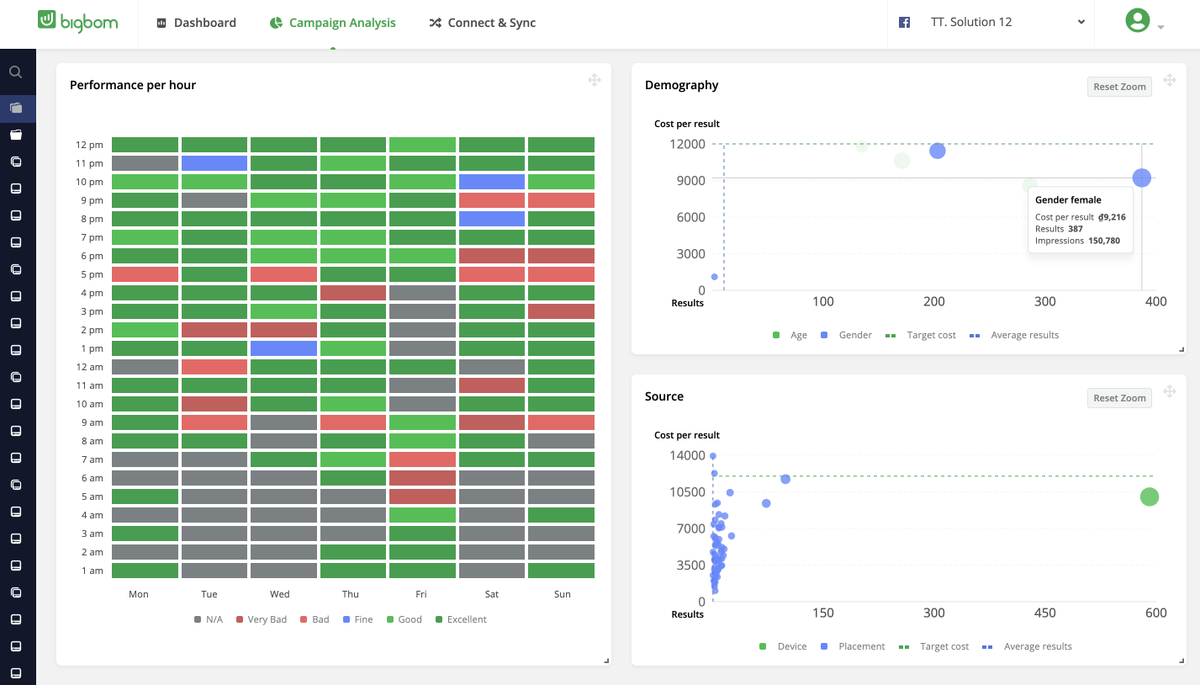The image size is (1200, 685).
Task: Select the blue Tuesday 11 pm heatmap cell
Action: (214, 163)
